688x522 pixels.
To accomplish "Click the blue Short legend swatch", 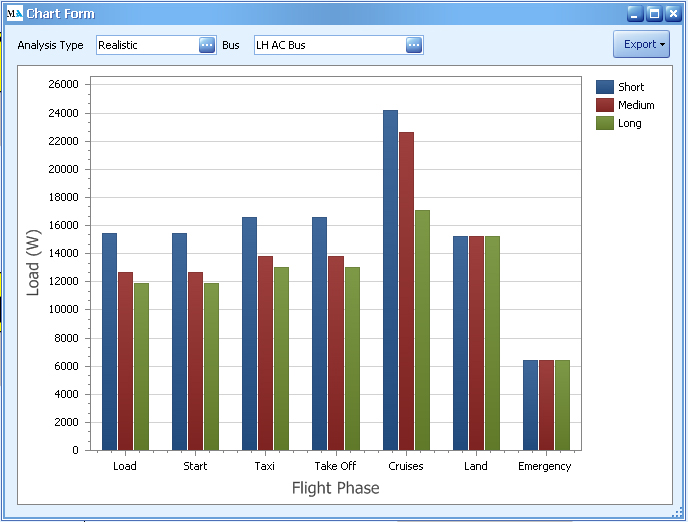I will pos(604,87).
